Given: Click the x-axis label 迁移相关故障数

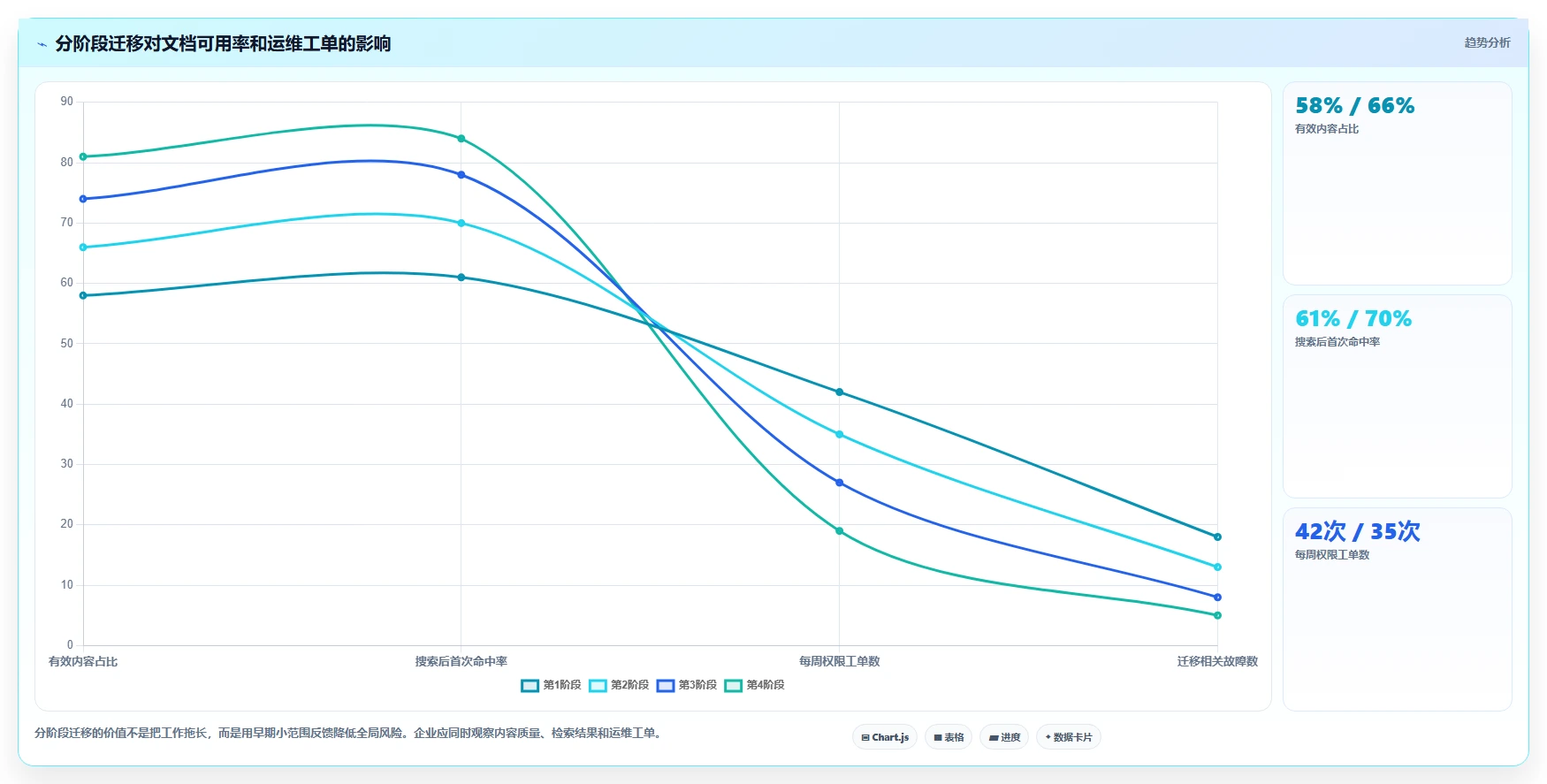Looking at the screenshot, I should [1217, 661].
